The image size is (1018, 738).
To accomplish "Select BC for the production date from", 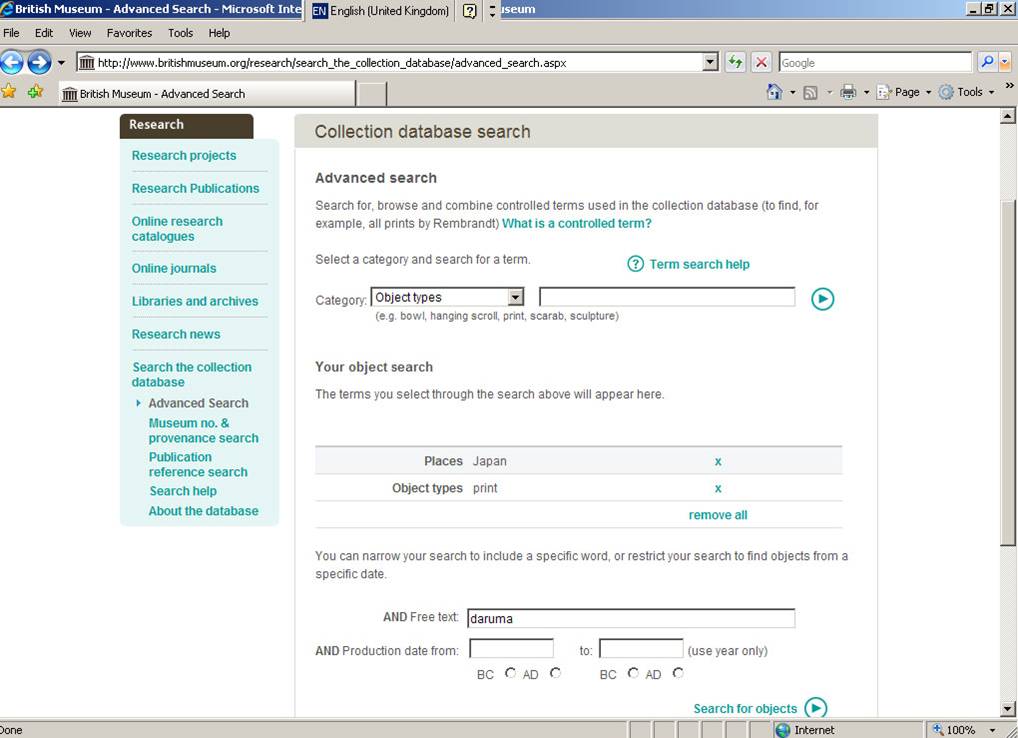I will 510,673.
